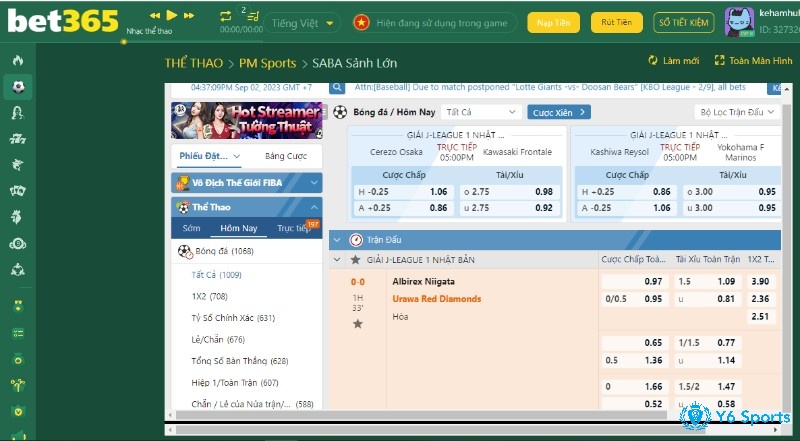This screenshot has height=441, width=800.
Task: Select Hiệp 1/Toàn Trận (607) market
Action: 235,383
